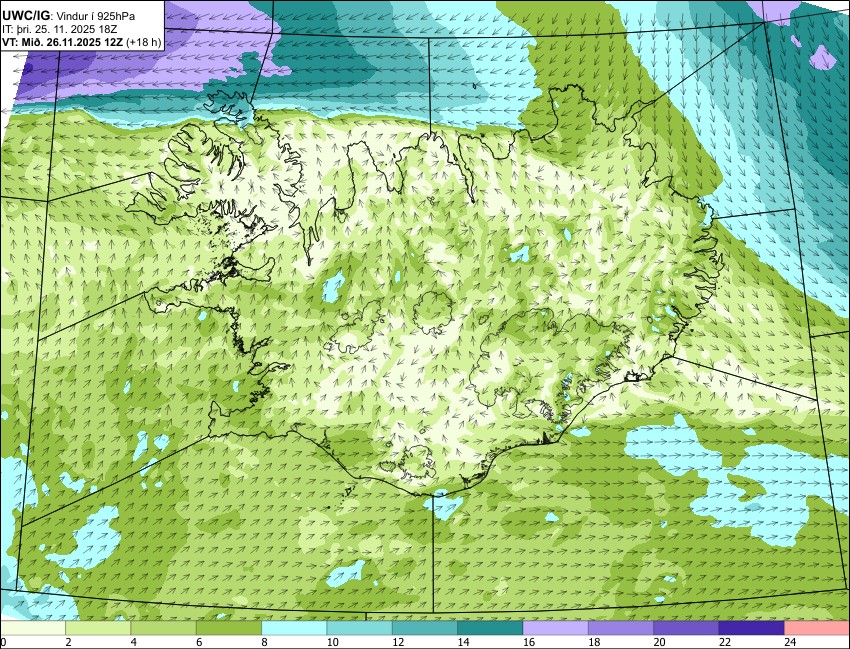Click the legend value 10
Image resolution: width=850 pixels, height=649 pixels.
332,642
